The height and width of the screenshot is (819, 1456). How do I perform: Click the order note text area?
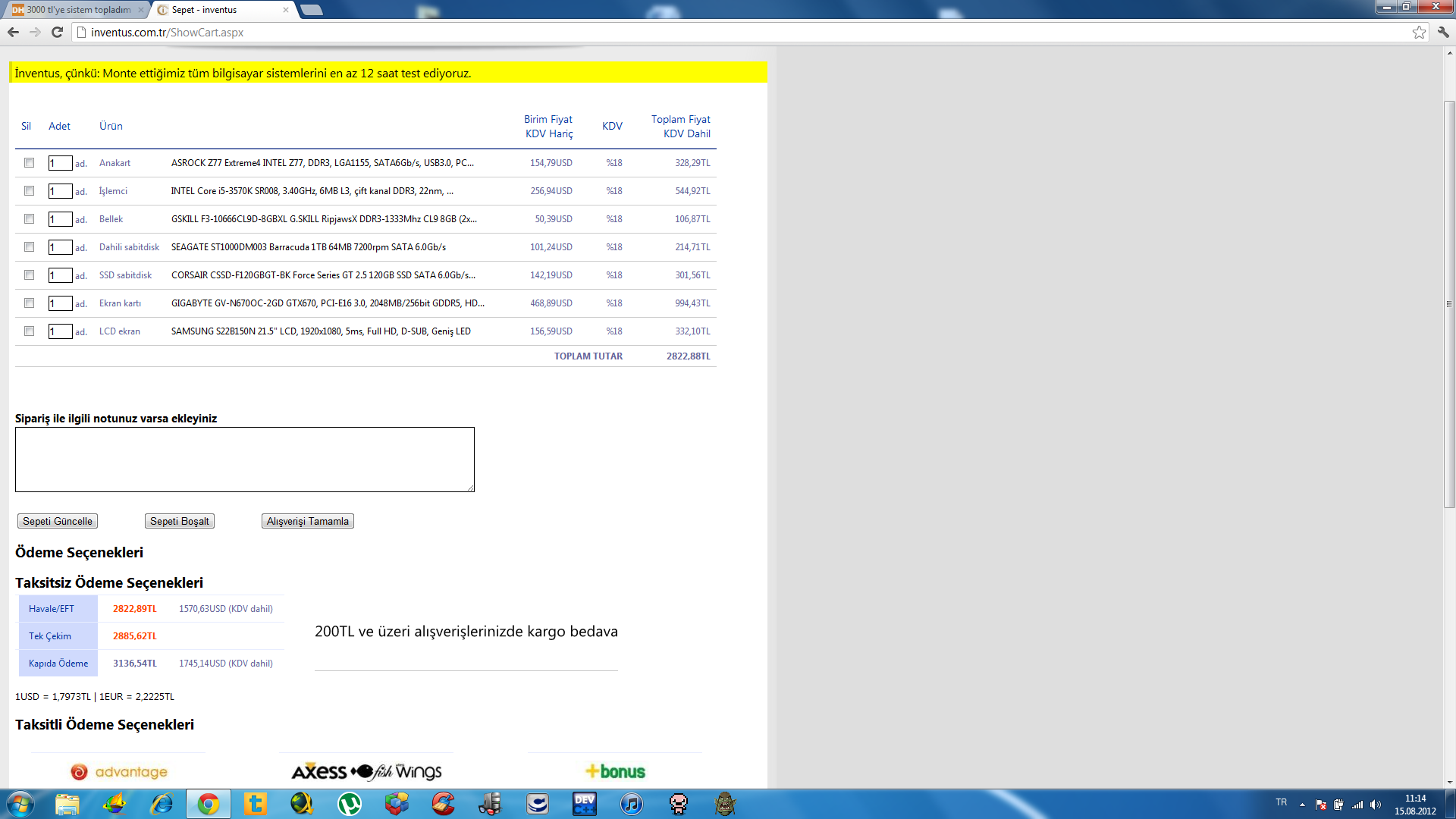(245, 460)
